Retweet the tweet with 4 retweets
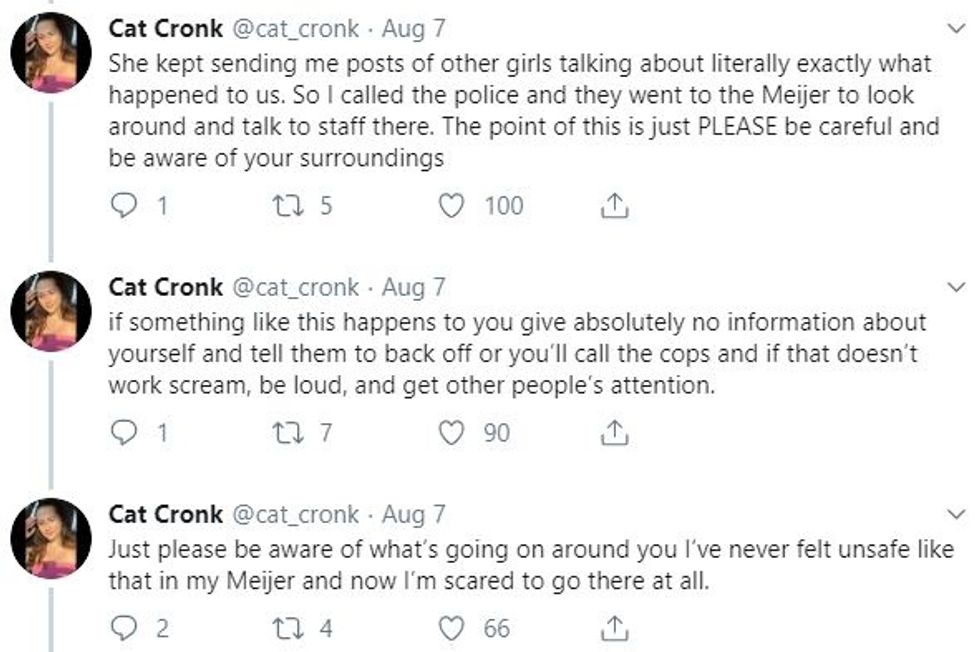The image size is (980, 652). [x=285, y=629]
